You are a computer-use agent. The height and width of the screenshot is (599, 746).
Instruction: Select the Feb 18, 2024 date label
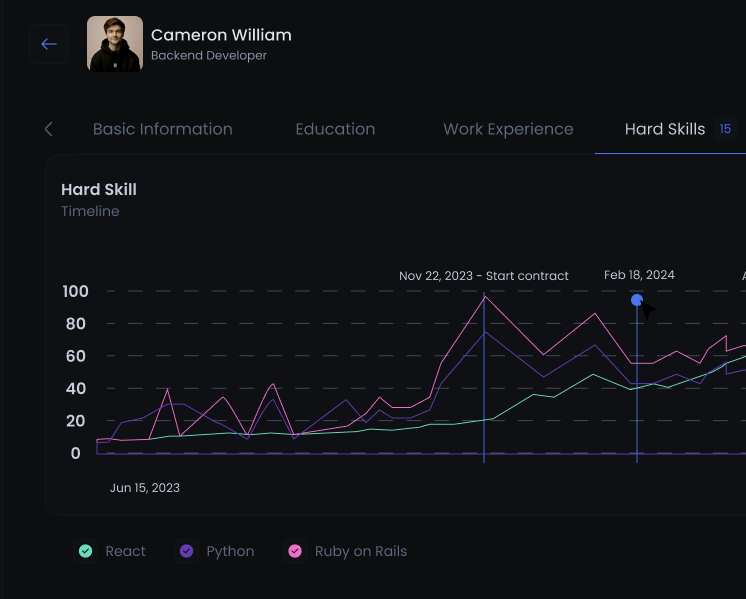pos(639,275)
